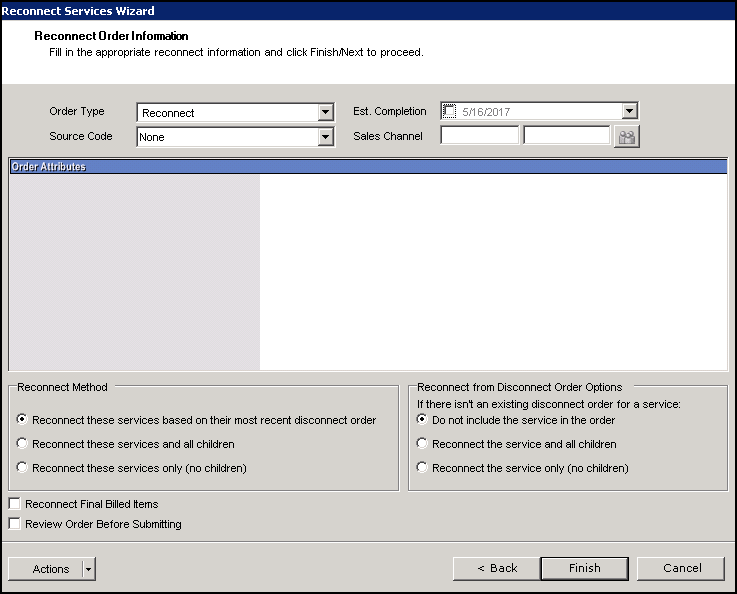Select Reconnect these services only (no children)
Image resolution: width=737 pixels, height=594 pixels.
pos(23,468)
